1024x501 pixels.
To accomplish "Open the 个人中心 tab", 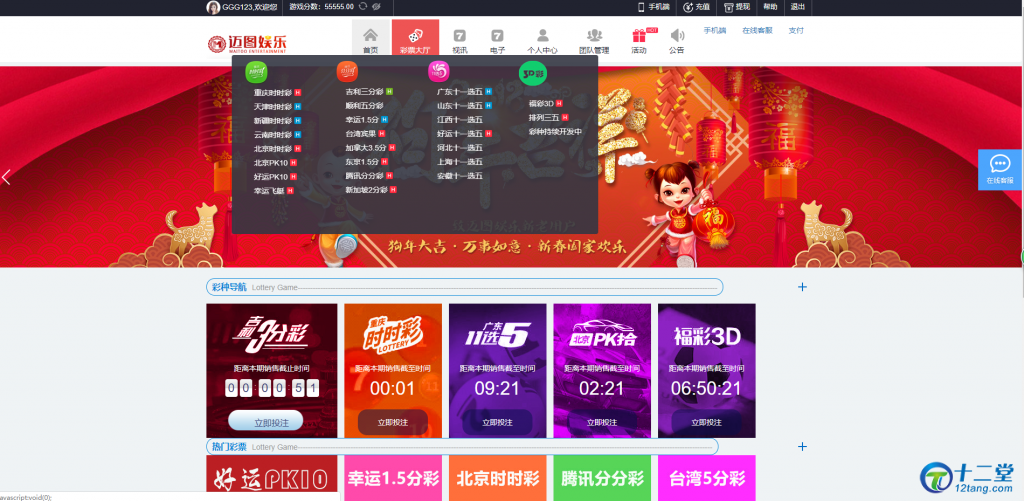I will click(542, 41).
